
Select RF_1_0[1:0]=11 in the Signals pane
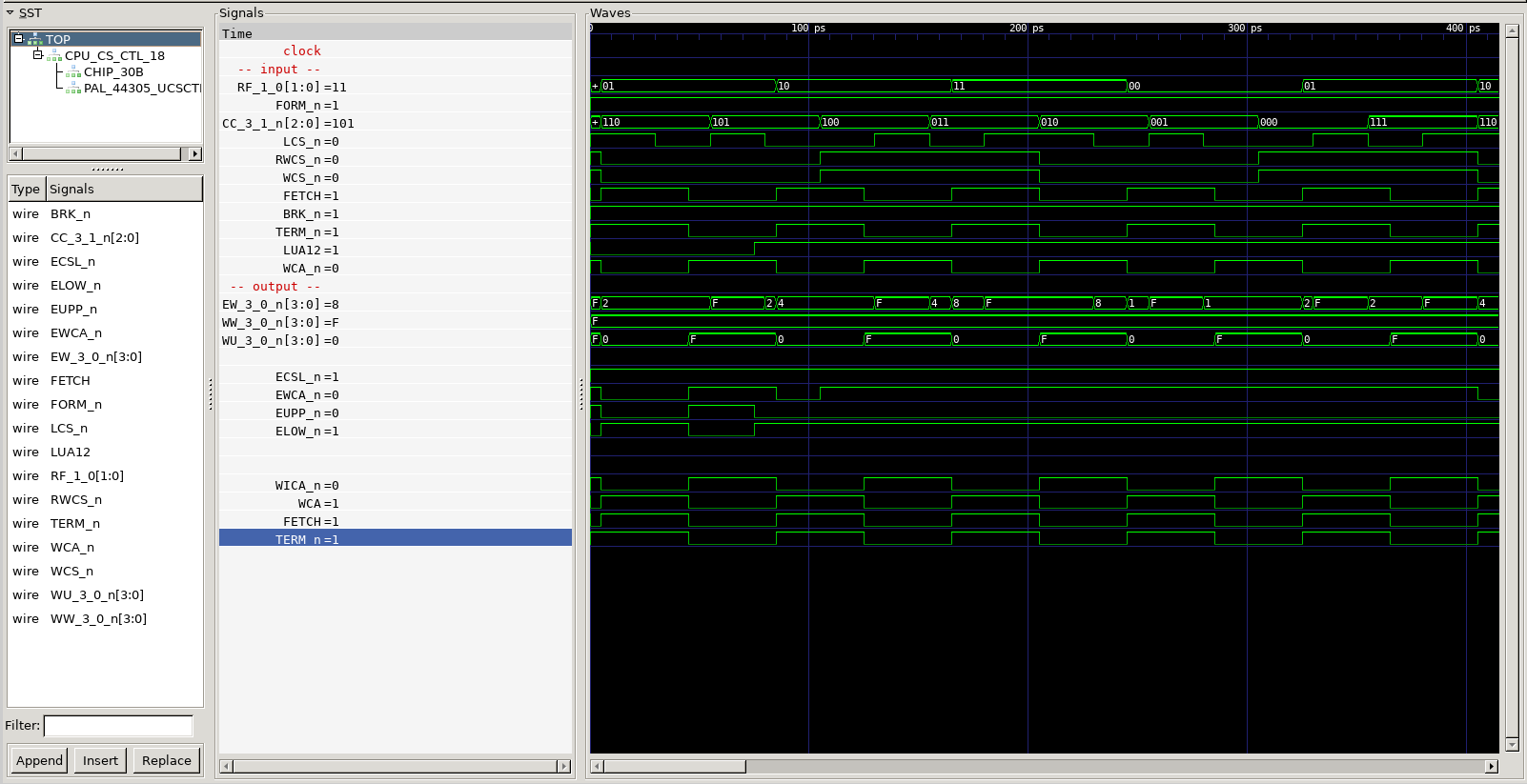[396, 88]
